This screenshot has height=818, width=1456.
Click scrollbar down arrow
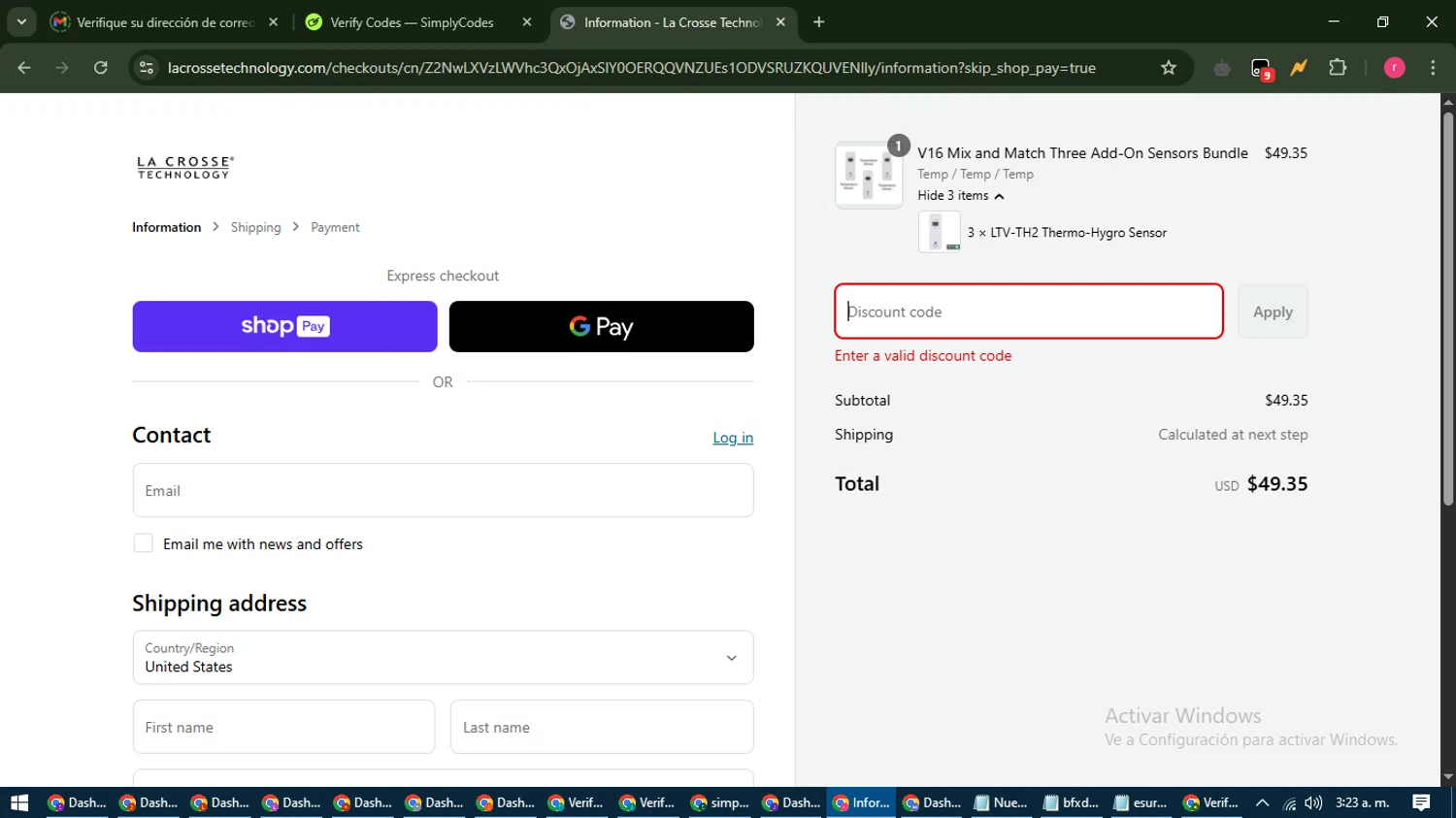click(x=1447, y=777)
